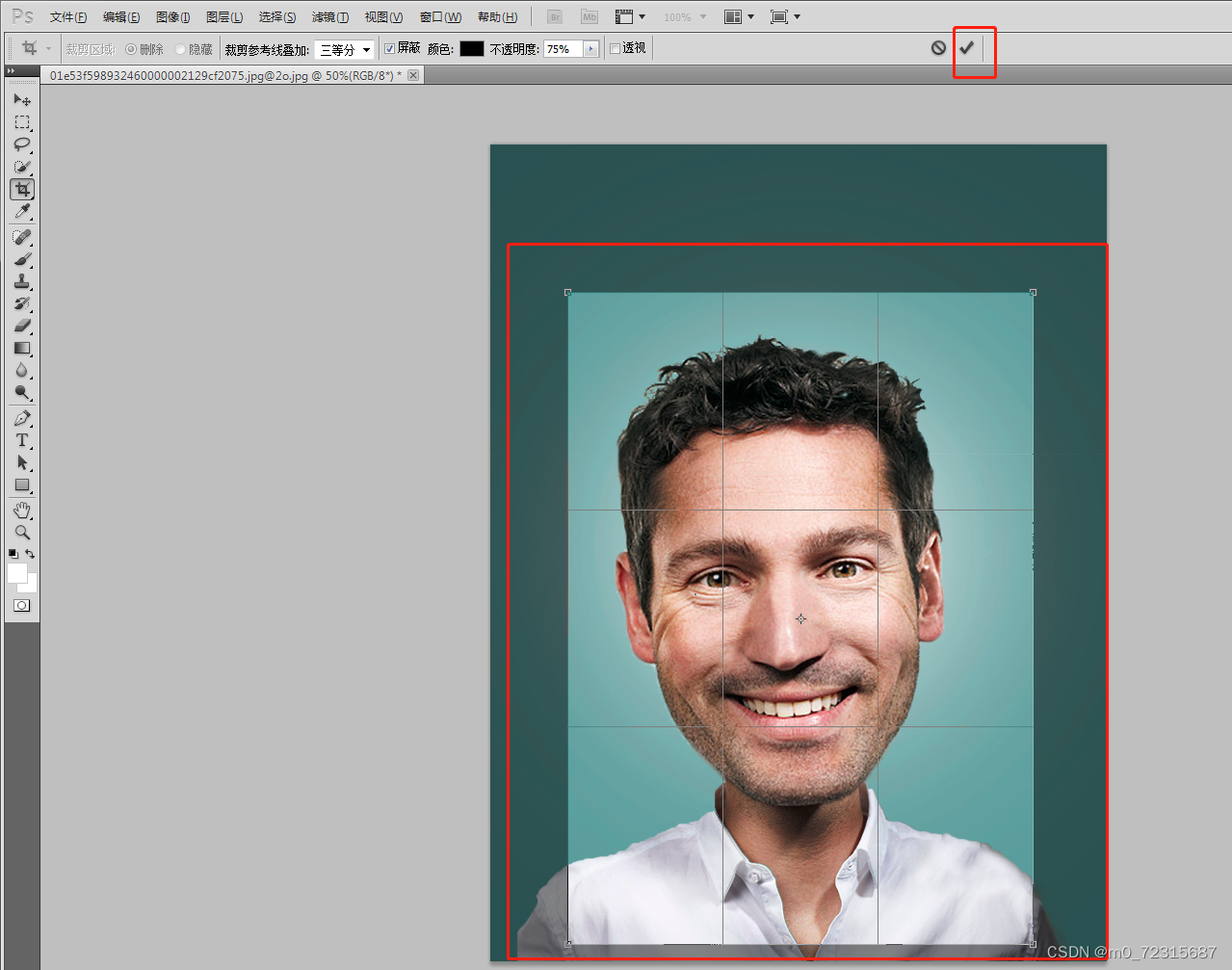The height and width of the screenshot is (970, 1232).
Task: Open zoom level 100% dropdown
Action: coord(685,17)
